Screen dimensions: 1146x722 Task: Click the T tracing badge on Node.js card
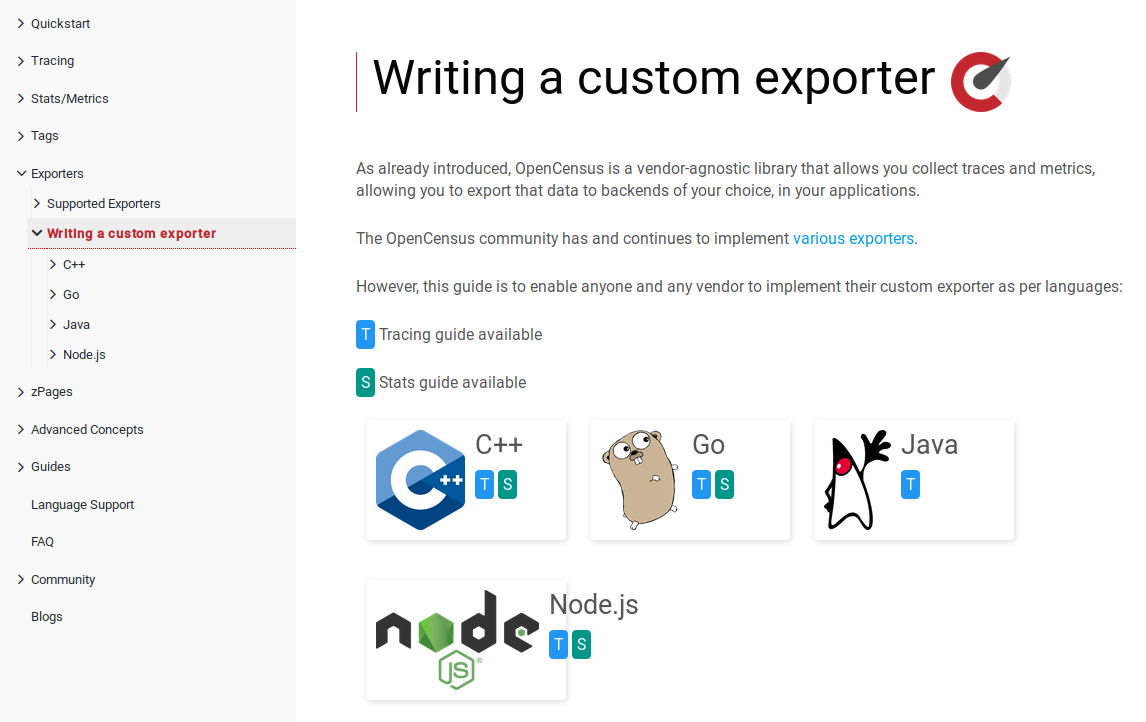click(558, 645)
